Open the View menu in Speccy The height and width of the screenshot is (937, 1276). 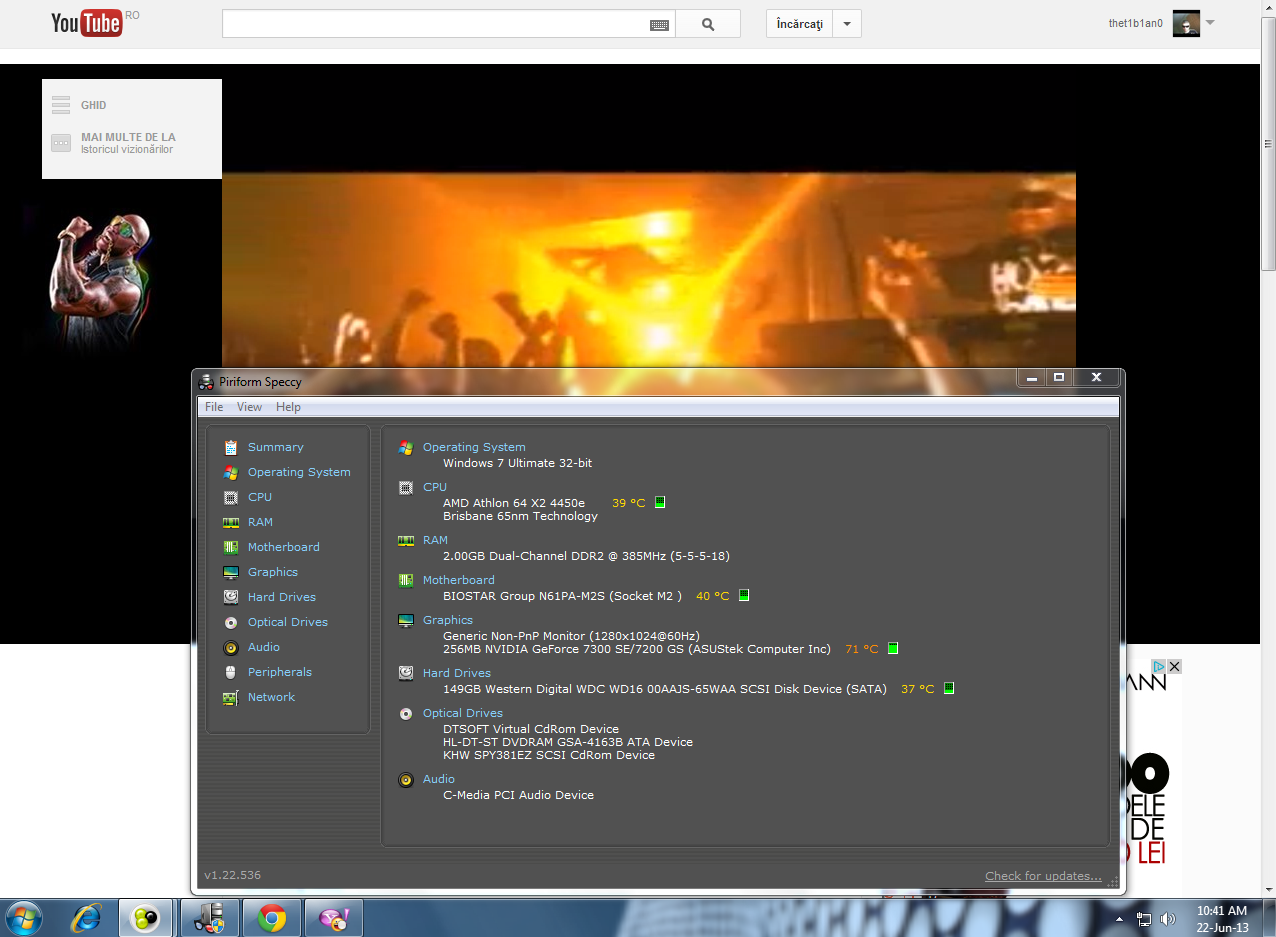coord(249,407)
